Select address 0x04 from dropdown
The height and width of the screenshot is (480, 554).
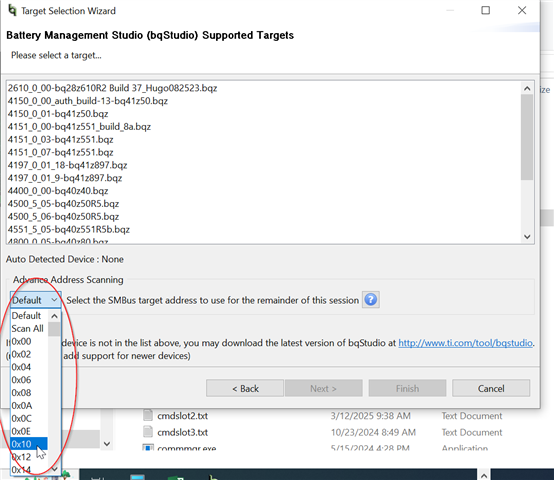(x=21, y=367)
